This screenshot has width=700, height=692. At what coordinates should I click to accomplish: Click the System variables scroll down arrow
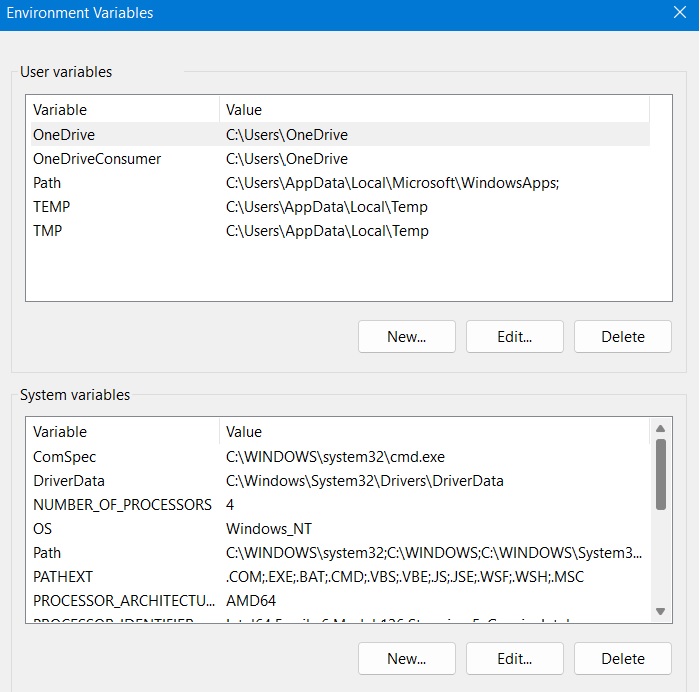click(x=661, y=611)
